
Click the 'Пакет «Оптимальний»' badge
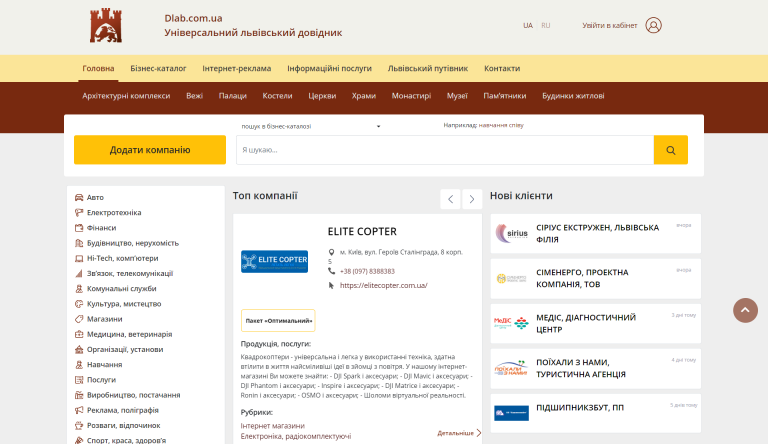pos(278,321)
